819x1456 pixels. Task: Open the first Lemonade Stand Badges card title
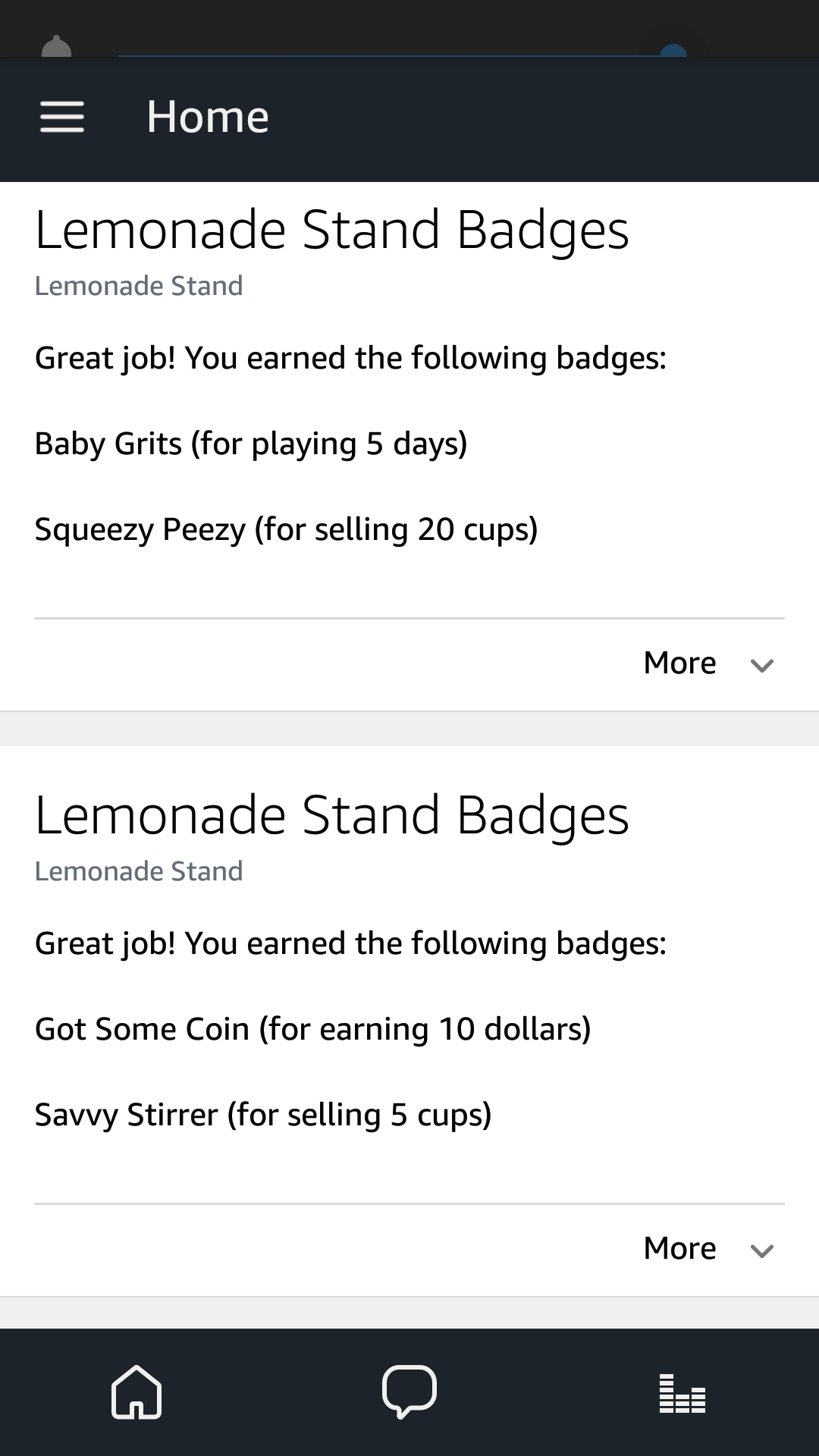(331, 230)
